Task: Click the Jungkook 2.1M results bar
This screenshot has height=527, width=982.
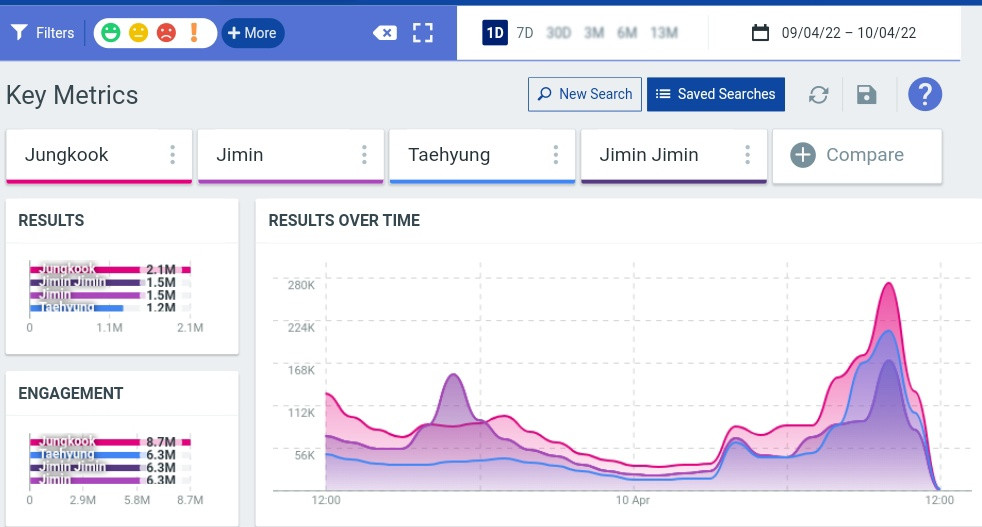Action: point(110,269)
